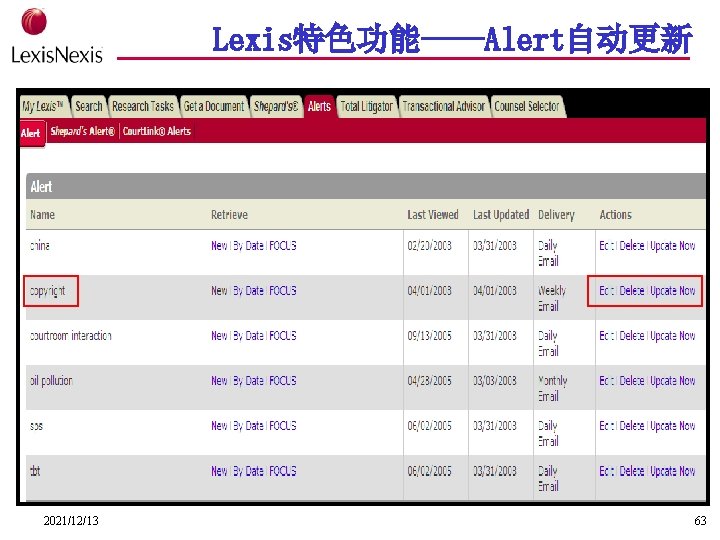Edit the copyright alert
Image resolution: width=720 pixels, height=540 pixels.
click(x=606, y=291)
